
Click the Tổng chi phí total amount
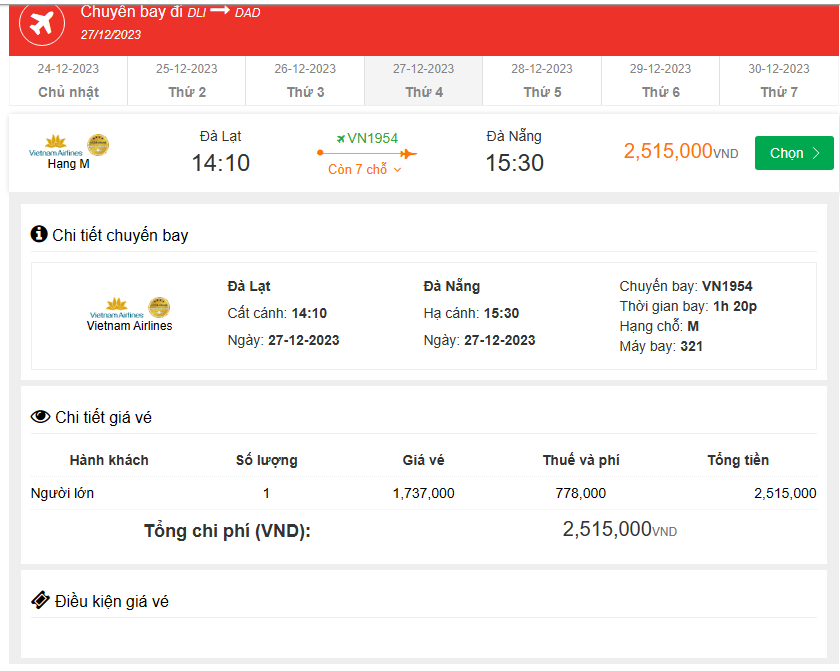coord(618,530)
